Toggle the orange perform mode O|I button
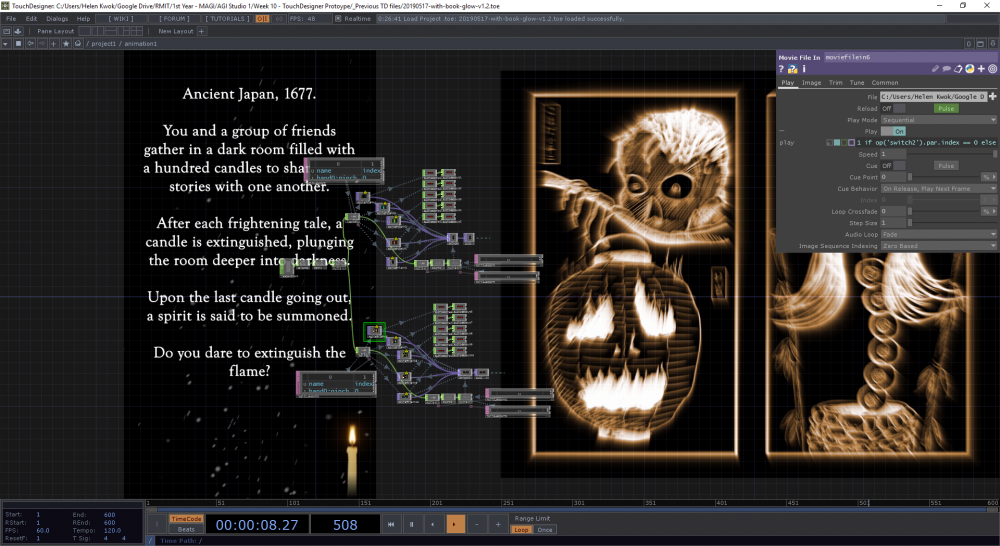 pos(262,18)
